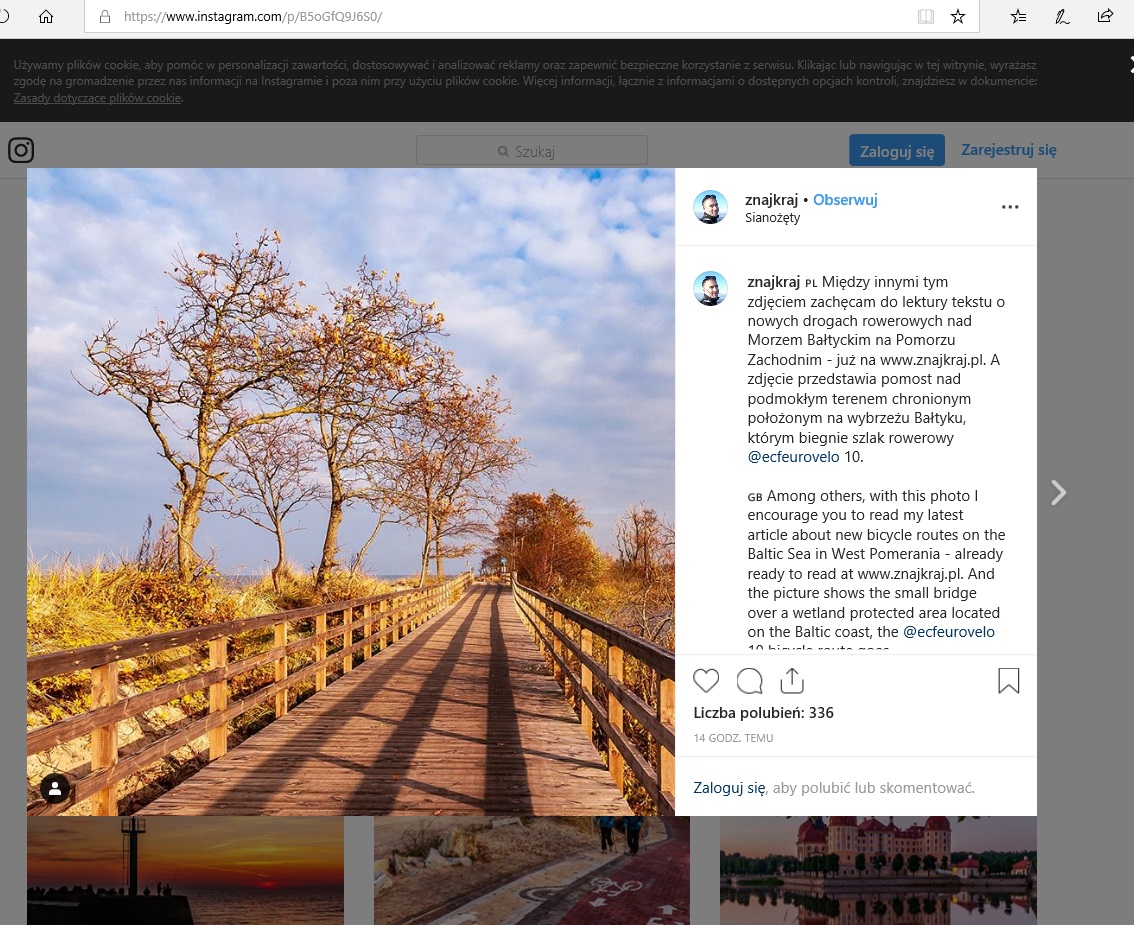Like the post with heart icon
This screenshot has width=1134, height=925.
[706, 681]
